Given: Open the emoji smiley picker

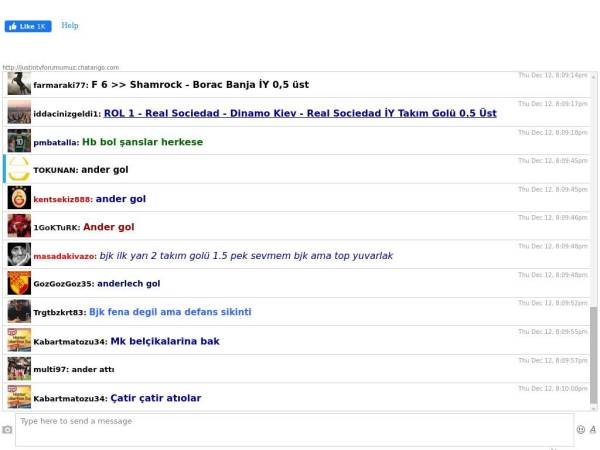Looking at the screenshot, I should tap(581, 429).
